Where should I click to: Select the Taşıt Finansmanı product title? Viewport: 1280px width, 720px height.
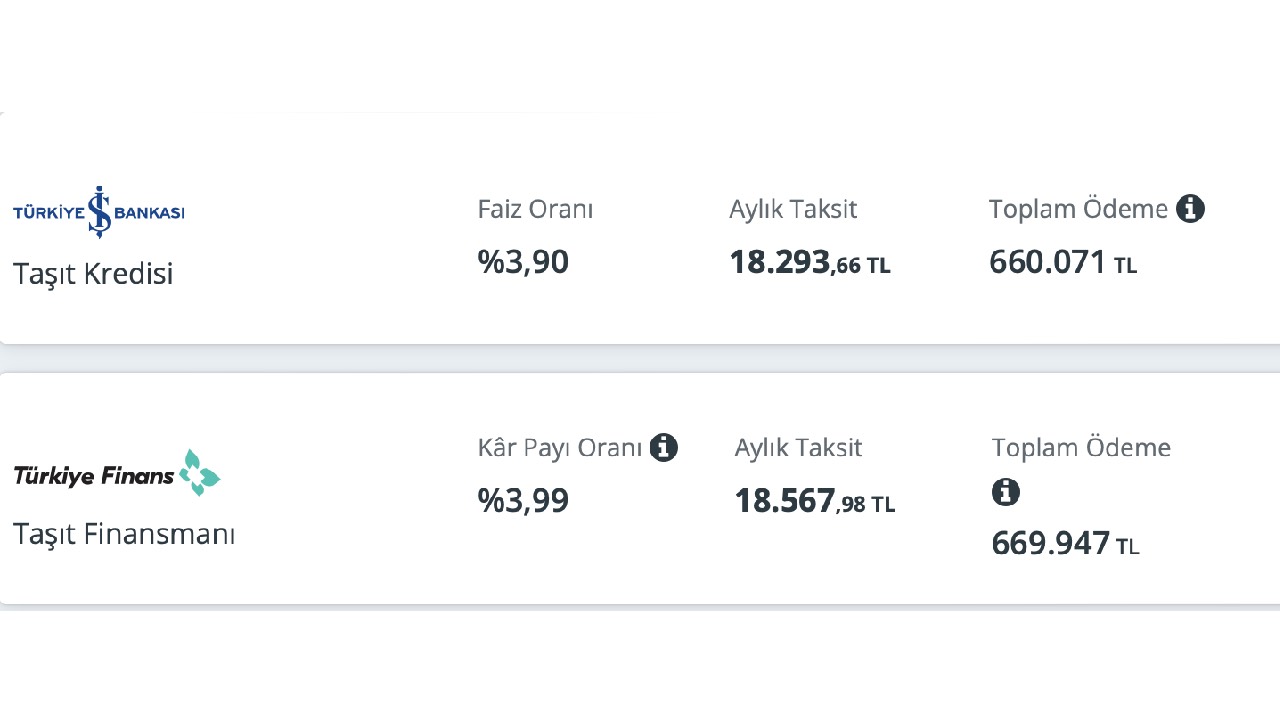point(124,534)
